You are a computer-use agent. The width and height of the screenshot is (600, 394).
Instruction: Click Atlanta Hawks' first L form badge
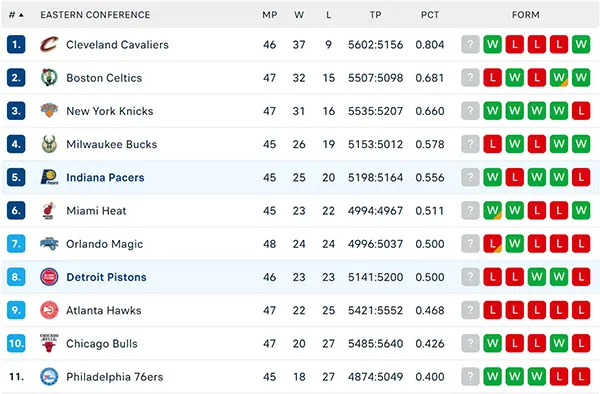point(492,310)
